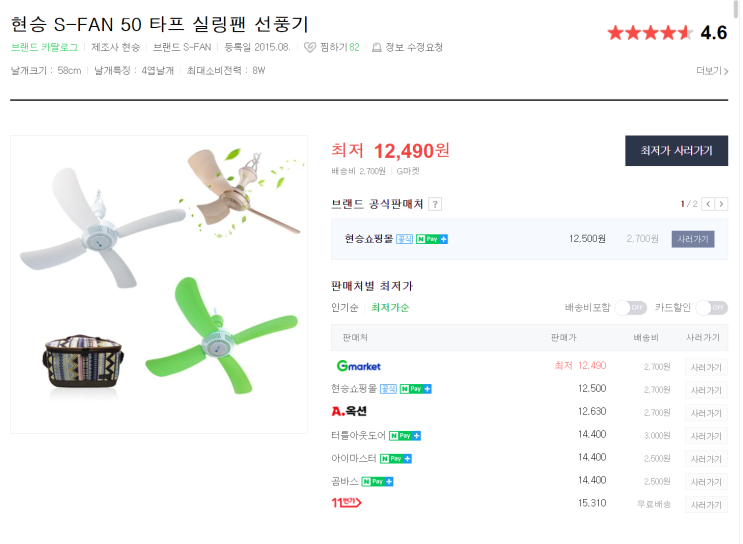Toggle the 카드할인 switch

(x=711, y=307)
